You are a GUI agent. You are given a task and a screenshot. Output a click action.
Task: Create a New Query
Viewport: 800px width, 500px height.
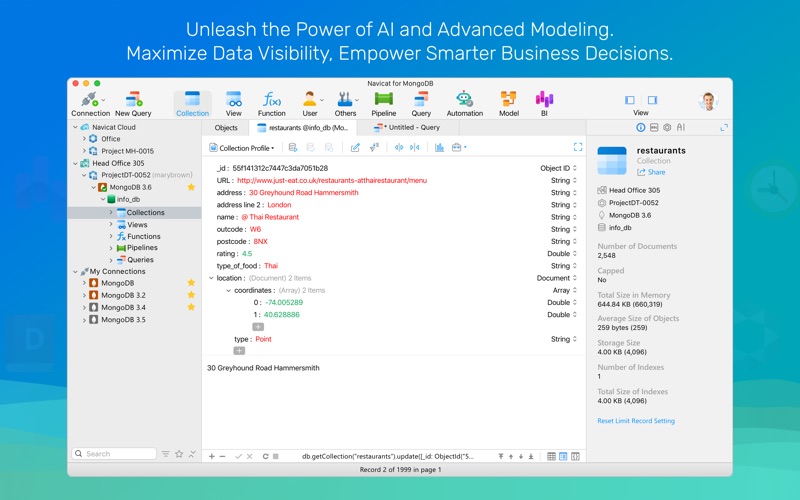point(133,104)
